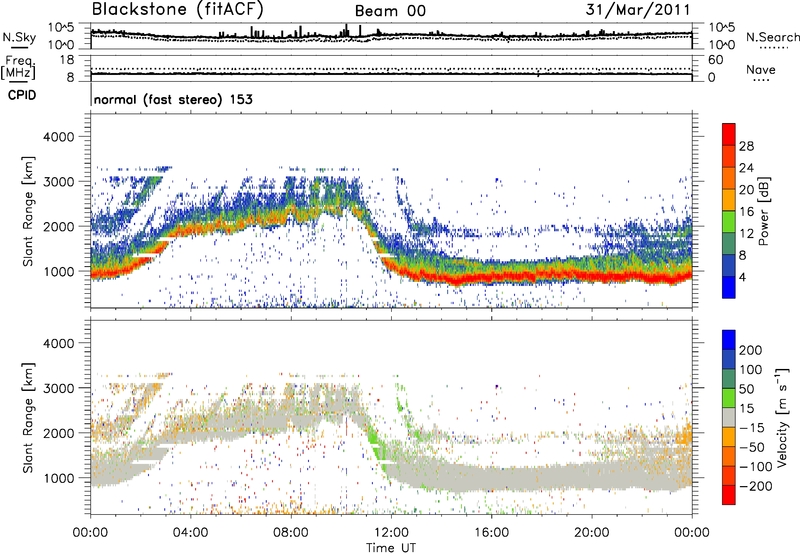Click the '04:00' time axis tick label
This screenshot has height=554, width=800.
pyautogui.click(x=191, y=533)
